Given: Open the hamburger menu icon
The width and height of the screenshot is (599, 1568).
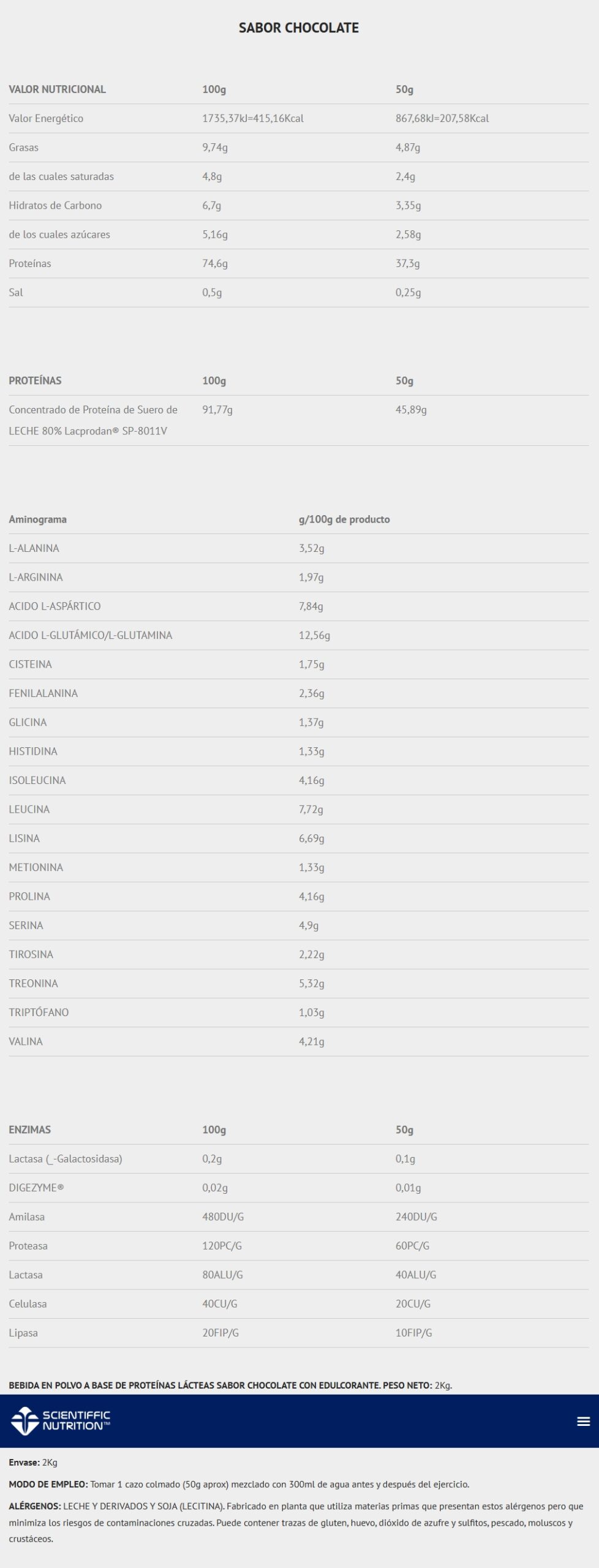Looking at the screenshot, I should [x=583, y=1421].
